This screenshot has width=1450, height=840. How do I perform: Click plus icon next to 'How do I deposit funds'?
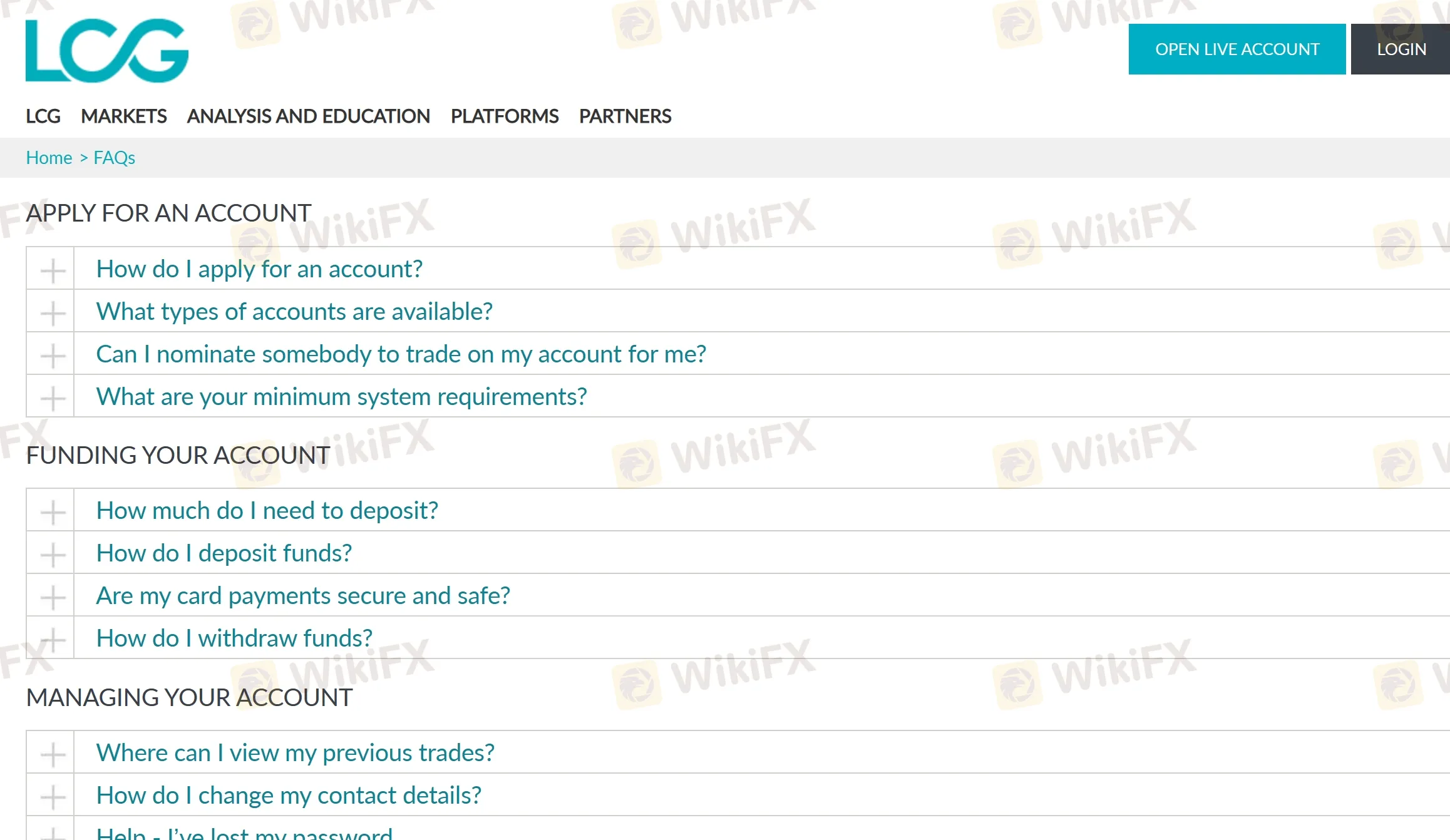(53, 554)
